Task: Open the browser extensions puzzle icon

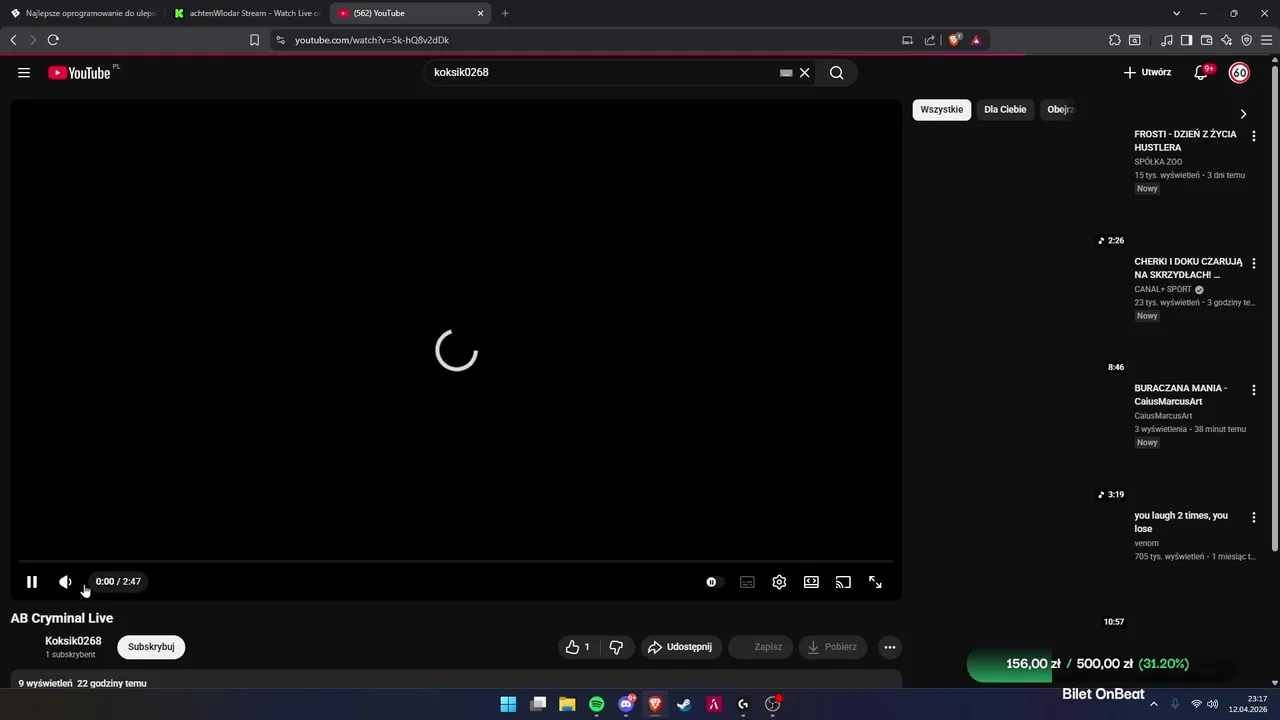Action: pos(1115,40)
